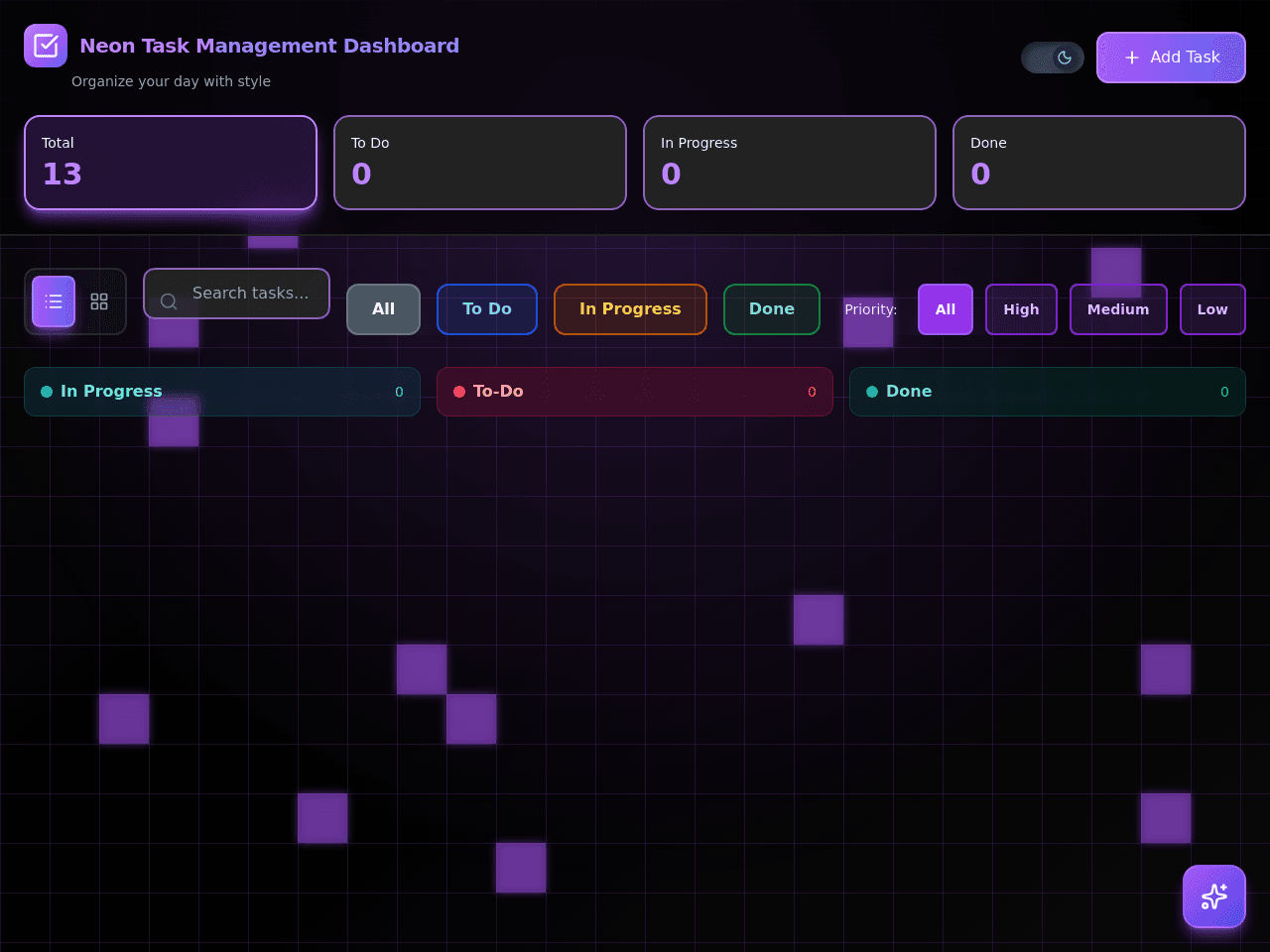Click the Done column header
The image size is (1270, 952).
(x=1048, y=392)
